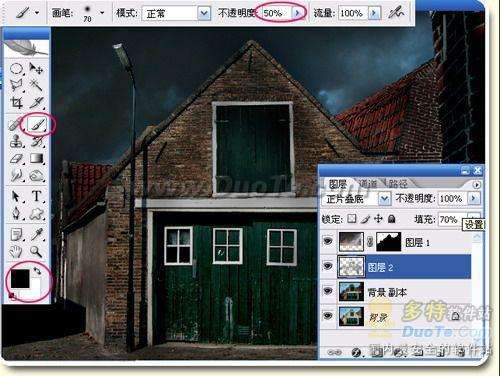The width and height of the screenshot is (500, 376).
Task: Swap foreground and background colors
Action: click(x=37, y=271)
